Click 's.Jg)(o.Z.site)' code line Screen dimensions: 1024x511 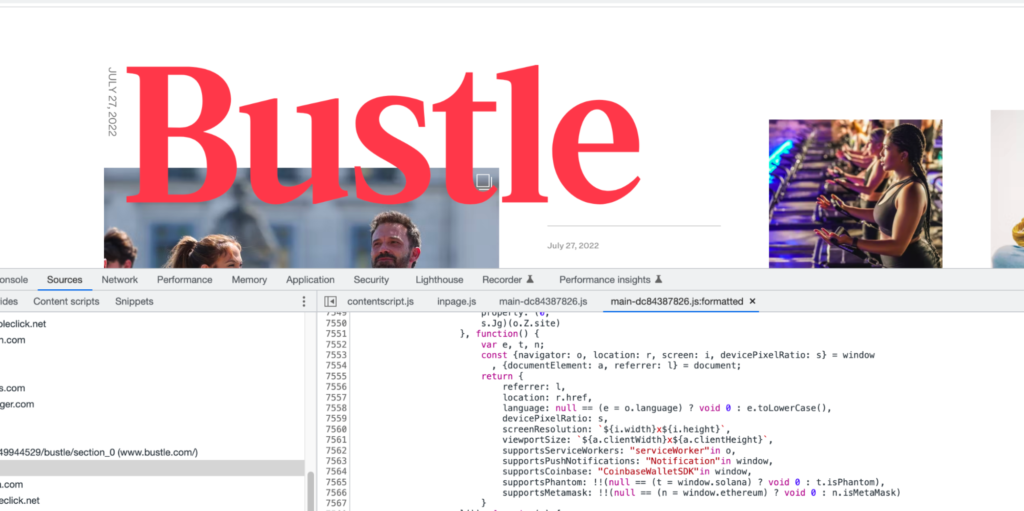[x=520, y=323]
